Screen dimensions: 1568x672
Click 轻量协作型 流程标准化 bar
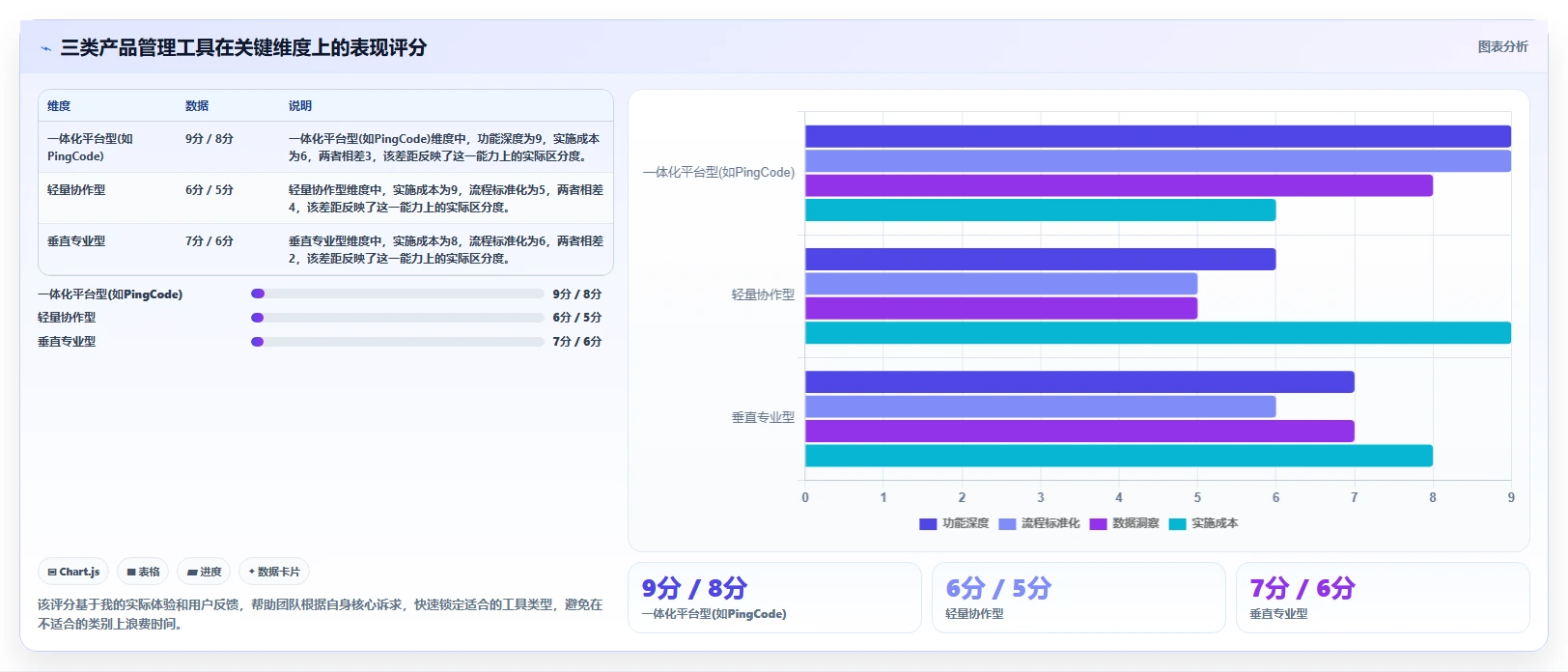pos(1001,284)
